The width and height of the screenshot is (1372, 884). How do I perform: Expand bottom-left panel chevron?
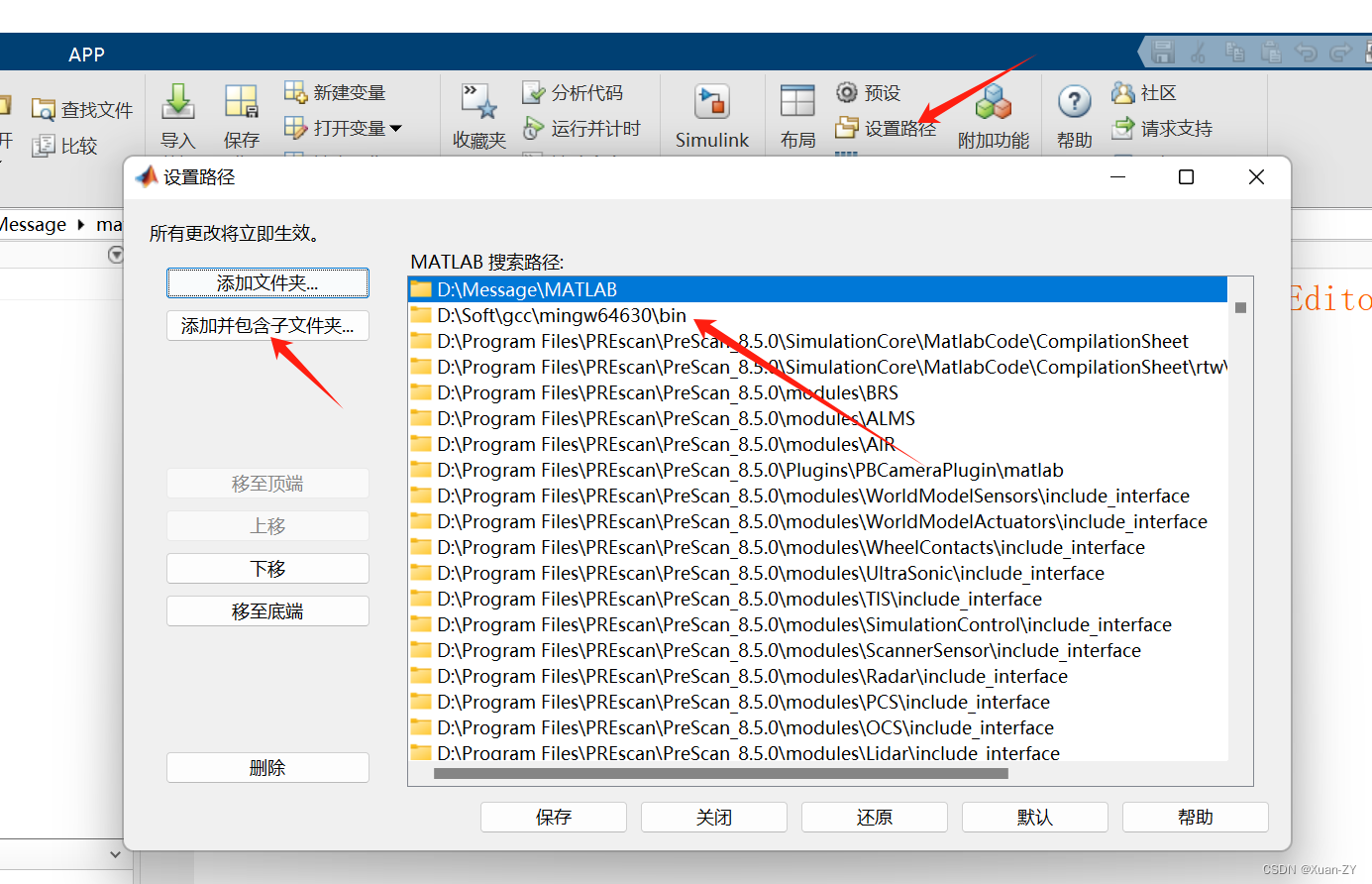click(116, 853)
